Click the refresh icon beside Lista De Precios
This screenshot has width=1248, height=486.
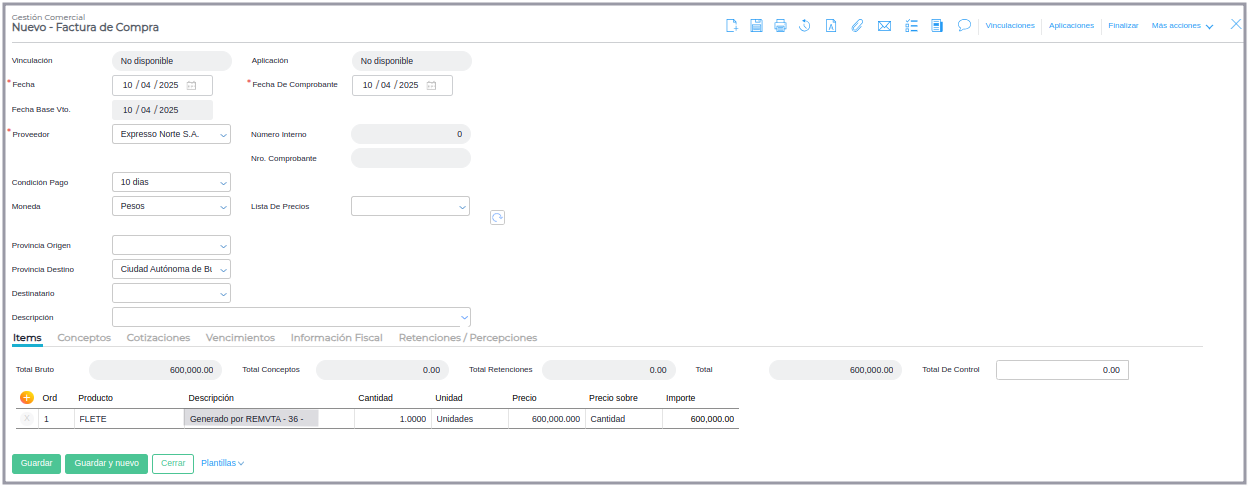click(497, 217)
